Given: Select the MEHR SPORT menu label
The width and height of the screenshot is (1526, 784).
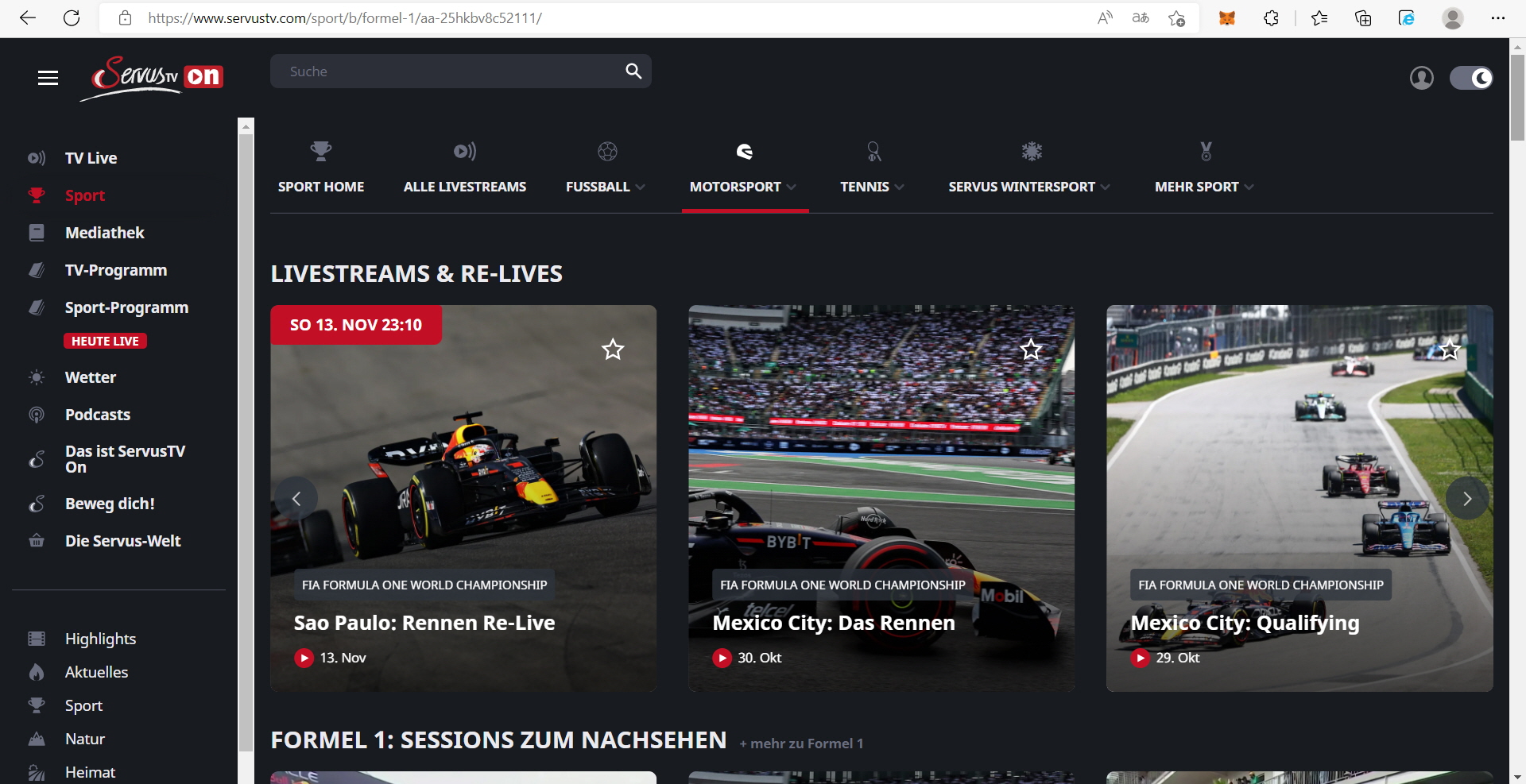Looking at the screenshot, I should coord(1196,187).
